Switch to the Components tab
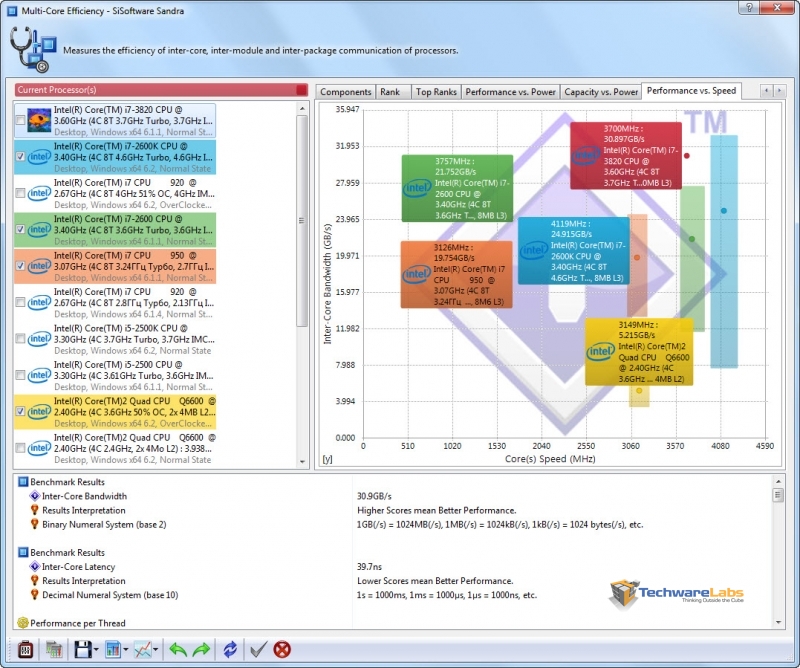The width and height of the screenshot is (800, 668). 345,92
